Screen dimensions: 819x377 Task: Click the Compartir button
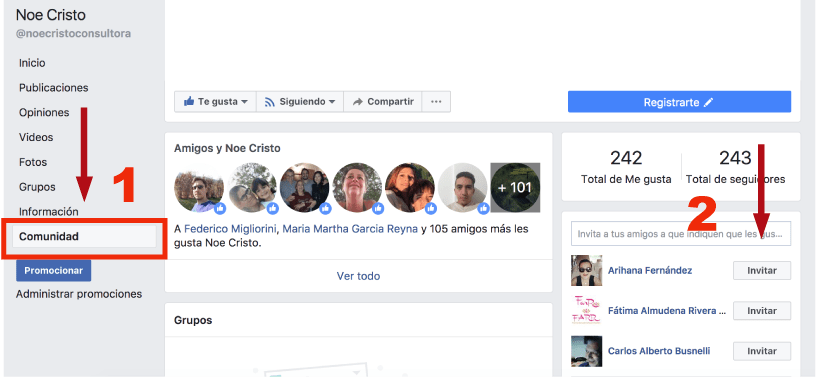tap(383, 102)
